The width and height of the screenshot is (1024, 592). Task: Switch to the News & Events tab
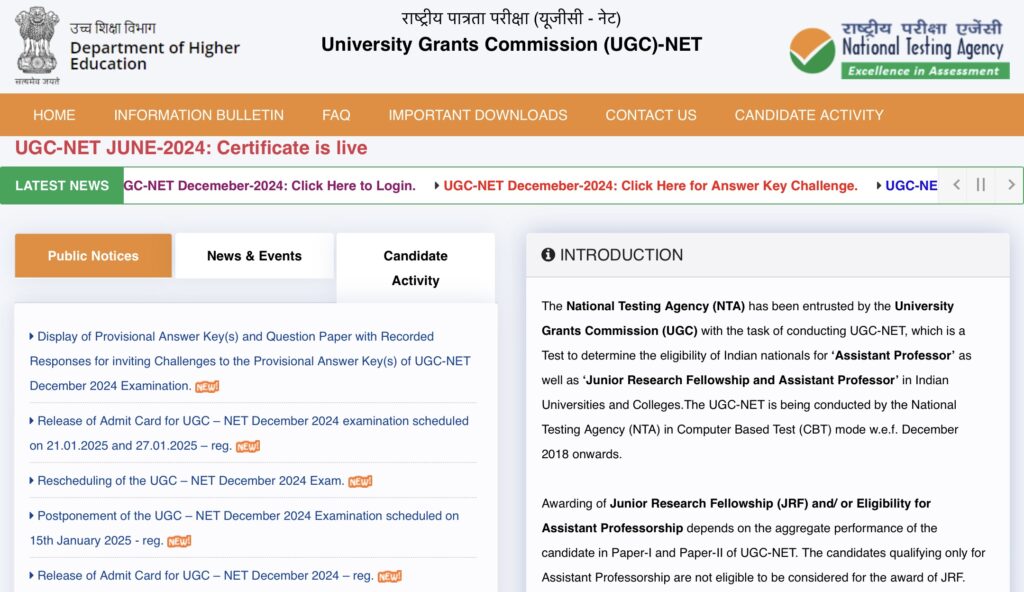tap(254, 255)
